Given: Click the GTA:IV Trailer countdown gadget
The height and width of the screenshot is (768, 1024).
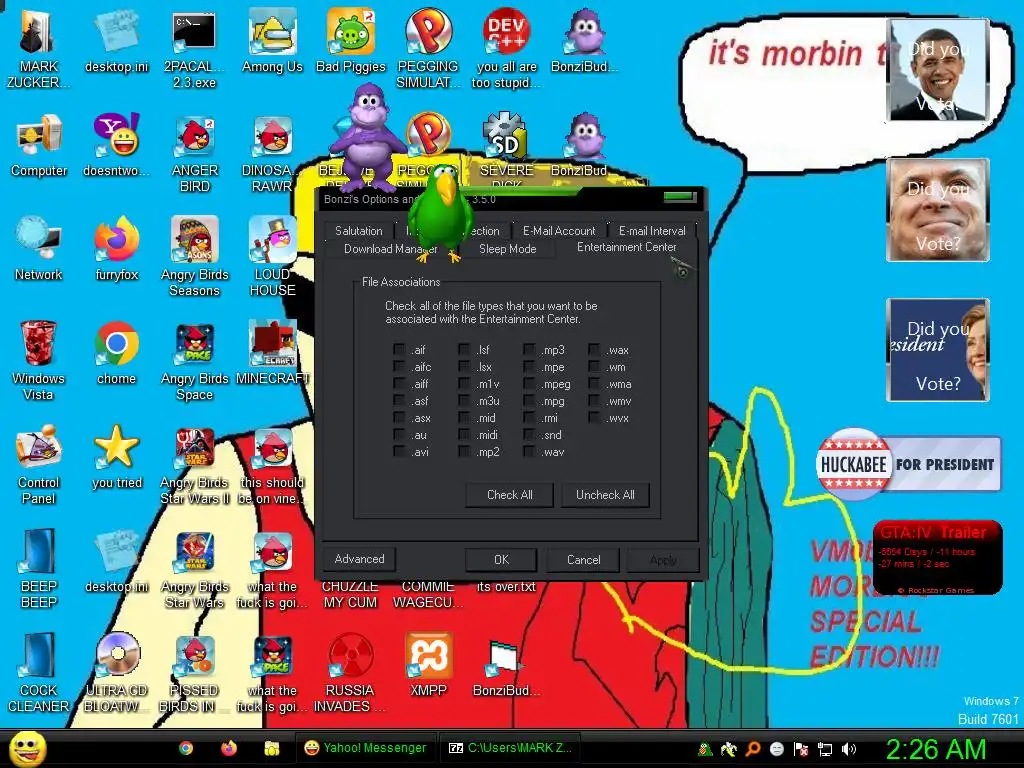Looking at the screenshot, I should [x=937, y=558].
